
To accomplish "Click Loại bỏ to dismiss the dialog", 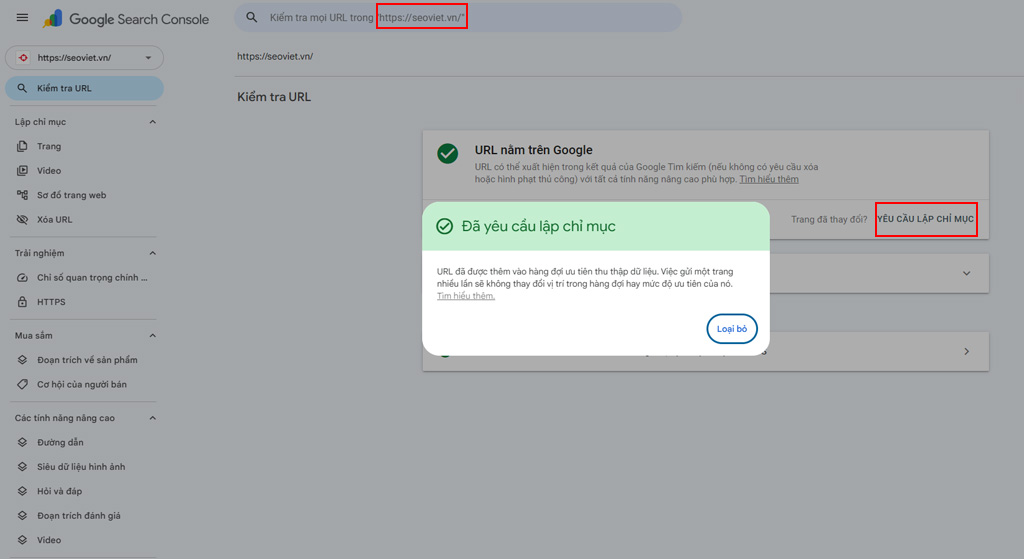I will coord(731,329).
